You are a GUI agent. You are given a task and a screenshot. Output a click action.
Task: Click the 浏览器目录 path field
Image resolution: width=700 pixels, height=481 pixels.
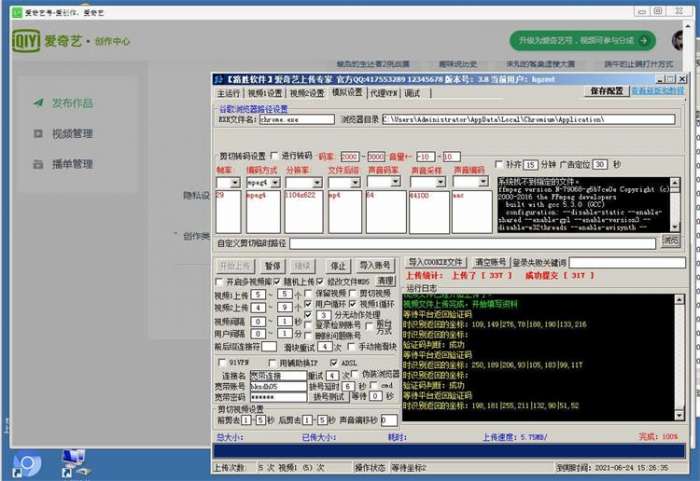pos(529,119)
